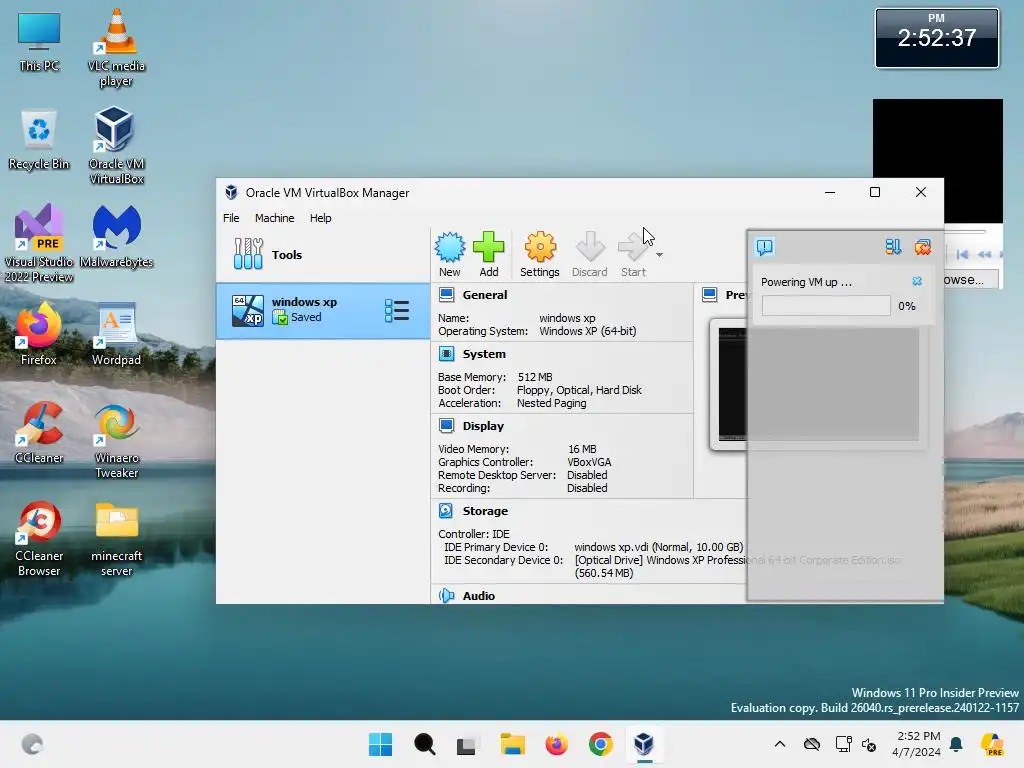1024x768 pixels.
Task: Click the '512 MB' base memory value
Action: click(535, 377)
